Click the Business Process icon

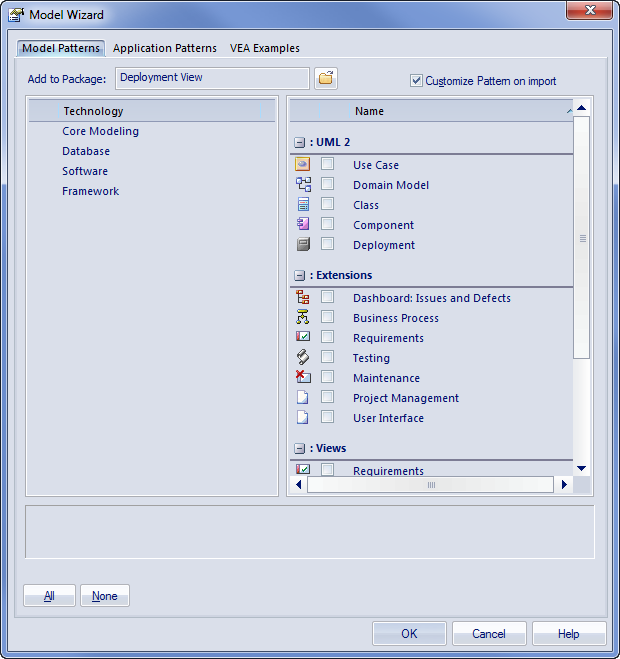[x=303, y=318]
